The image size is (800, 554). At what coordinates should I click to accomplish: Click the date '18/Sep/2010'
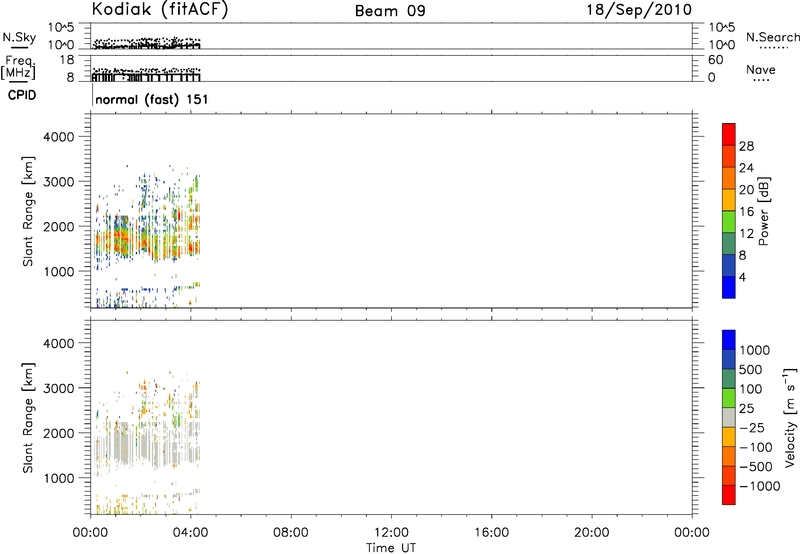click(639, 10)
